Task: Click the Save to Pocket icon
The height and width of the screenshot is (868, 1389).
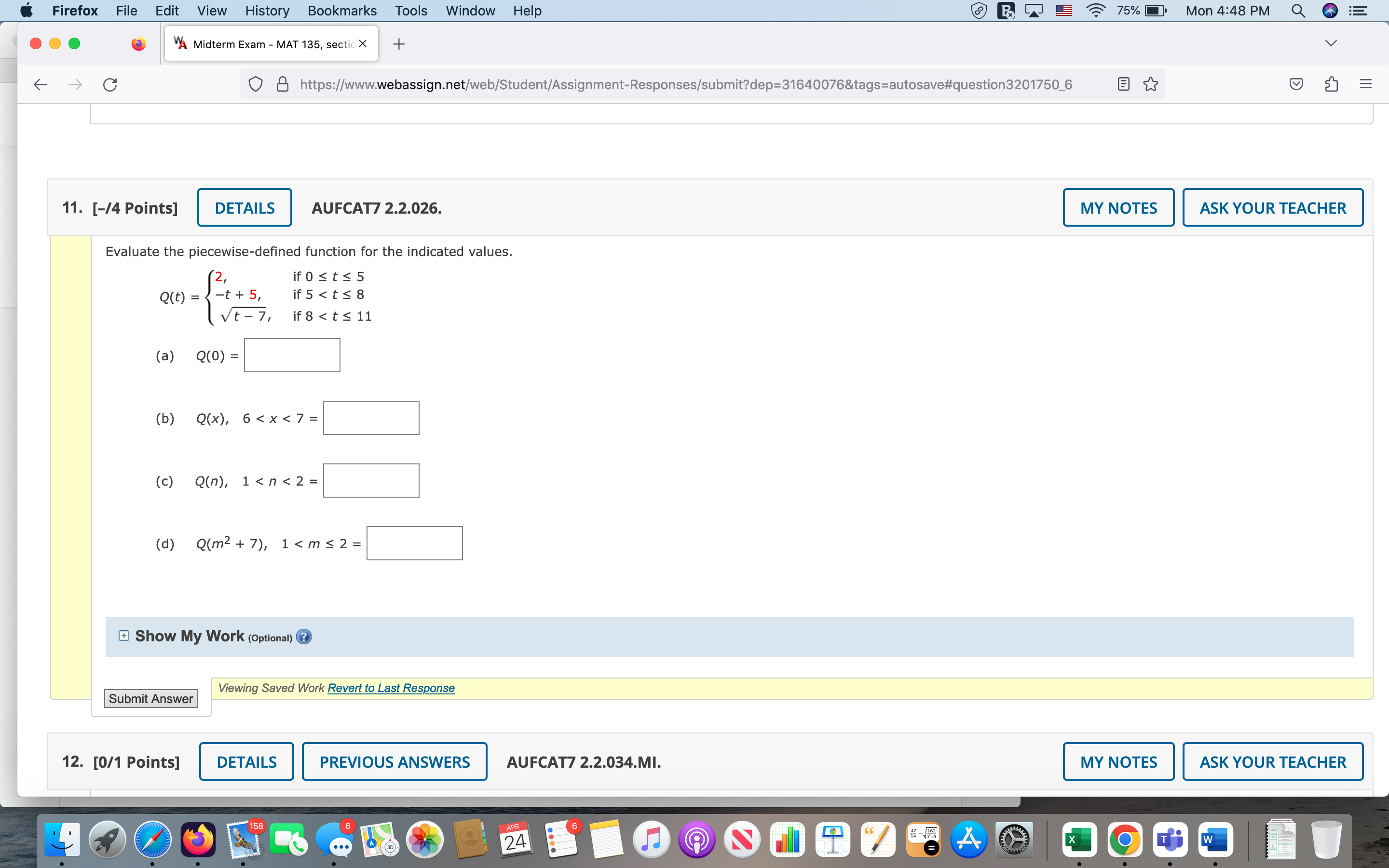Action: [x=1296, y=84]
